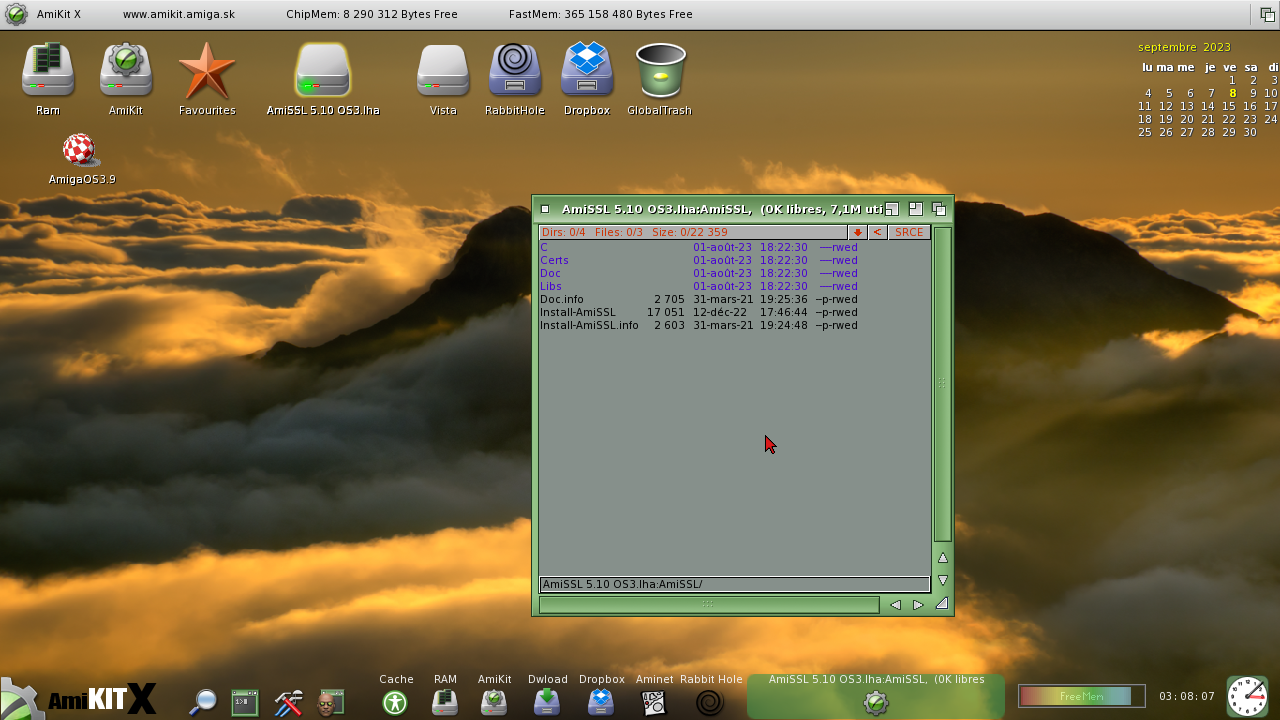Click the FastMem free bytes text
The width and height of the screenshot is (1280, 720).
[x=600, y=14]
